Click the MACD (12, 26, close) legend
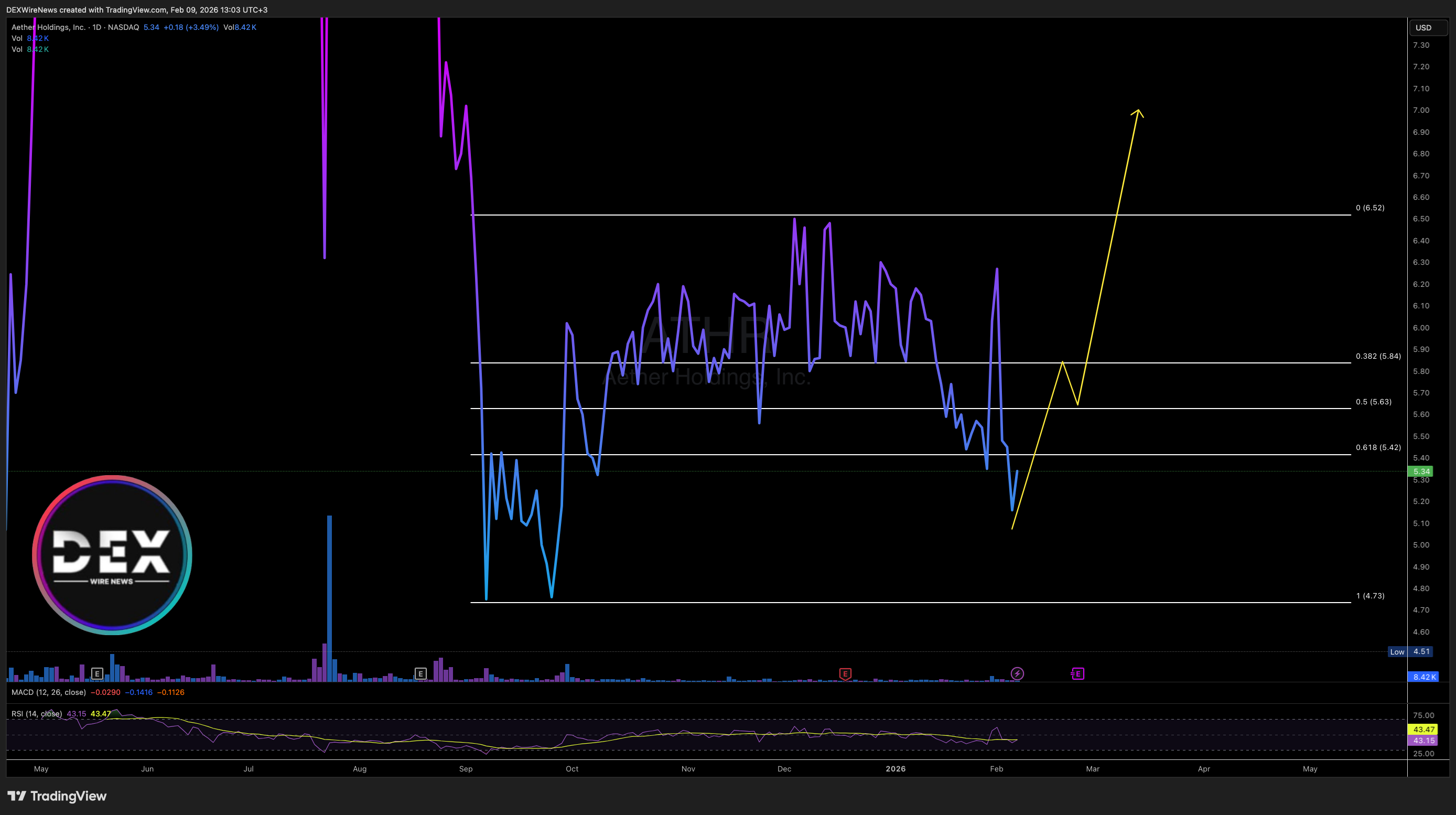 pyautogui.click(x=49, y=692)
